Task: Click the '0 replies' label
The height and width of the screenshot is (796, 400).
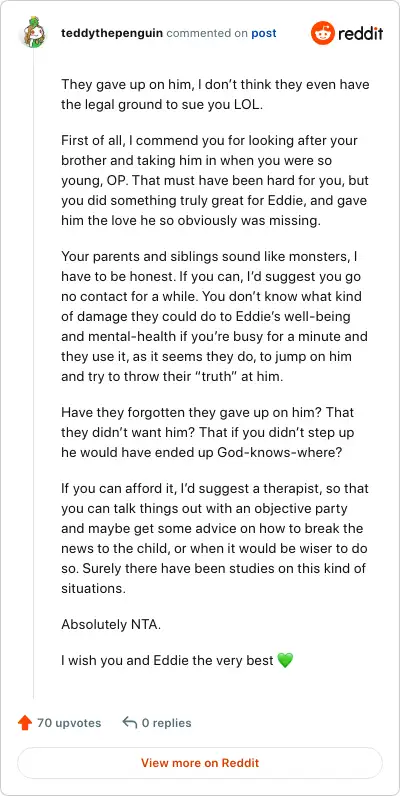Action: point(166,723)
